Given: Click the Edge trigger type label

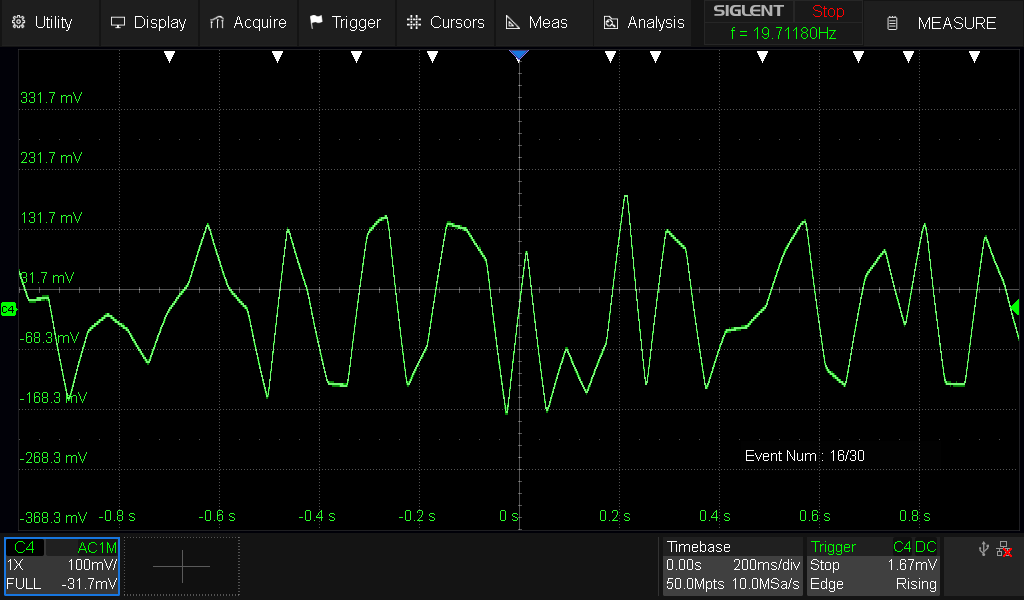Looking at the screenshot, I should 826,584.
